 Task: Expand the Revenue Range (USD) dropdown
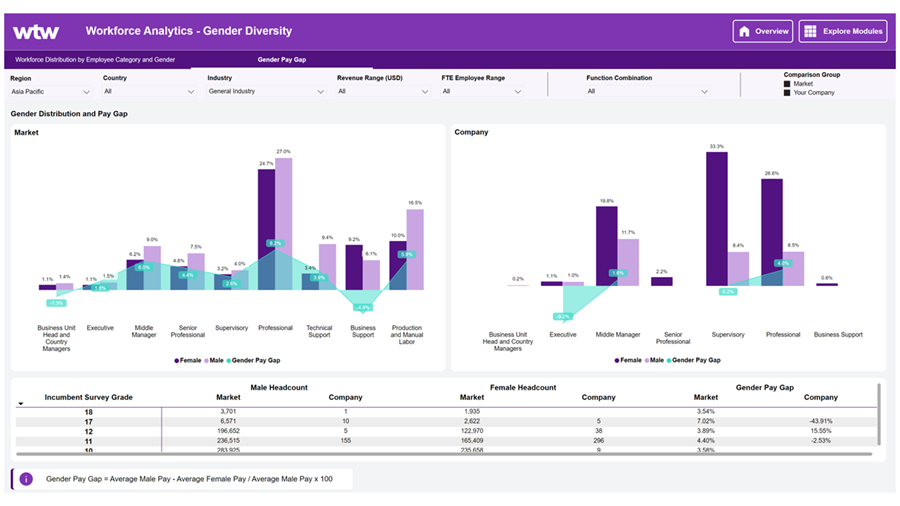pos(383,92)
